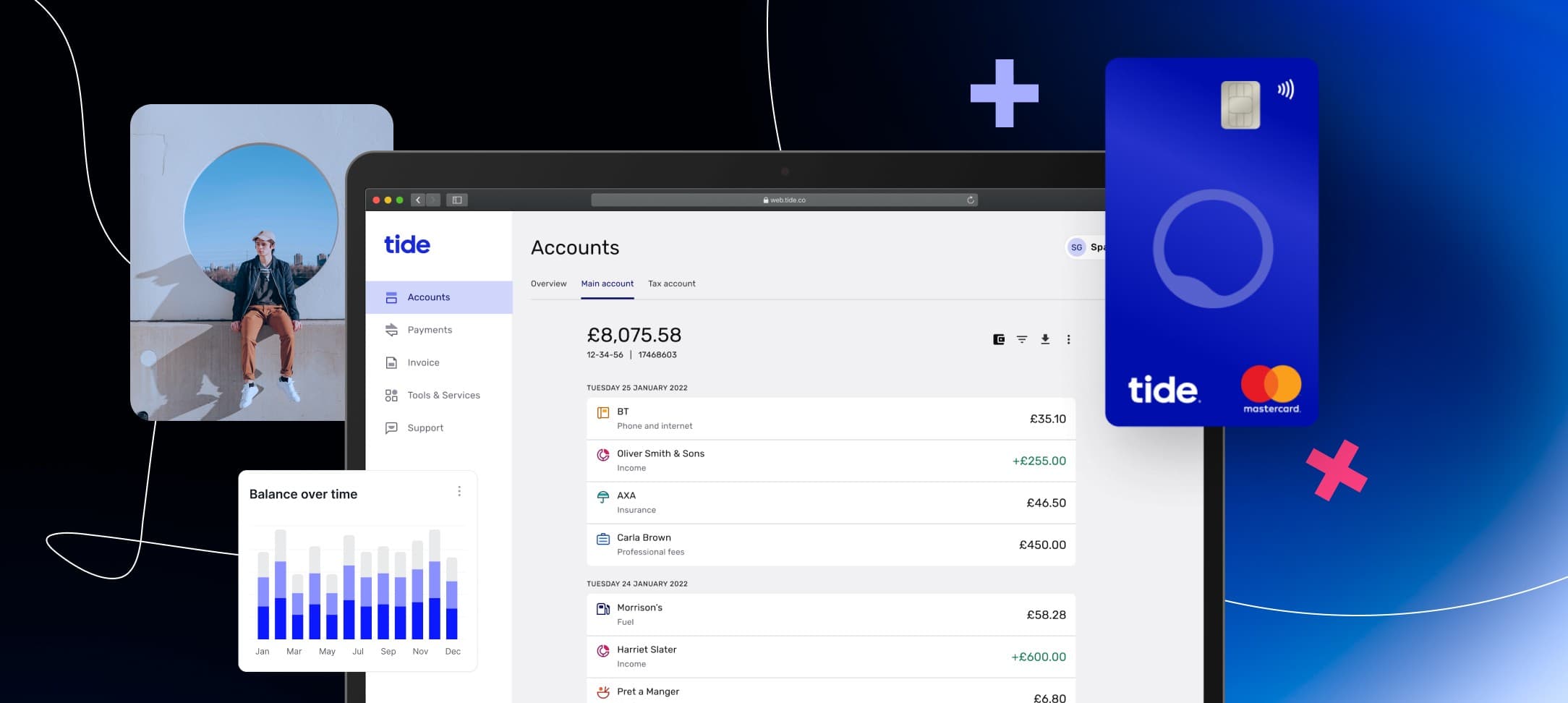This screenshot has width=1568, height=703.
Task: Open account more-options vertical dots
Action: tap(1068, 339)
